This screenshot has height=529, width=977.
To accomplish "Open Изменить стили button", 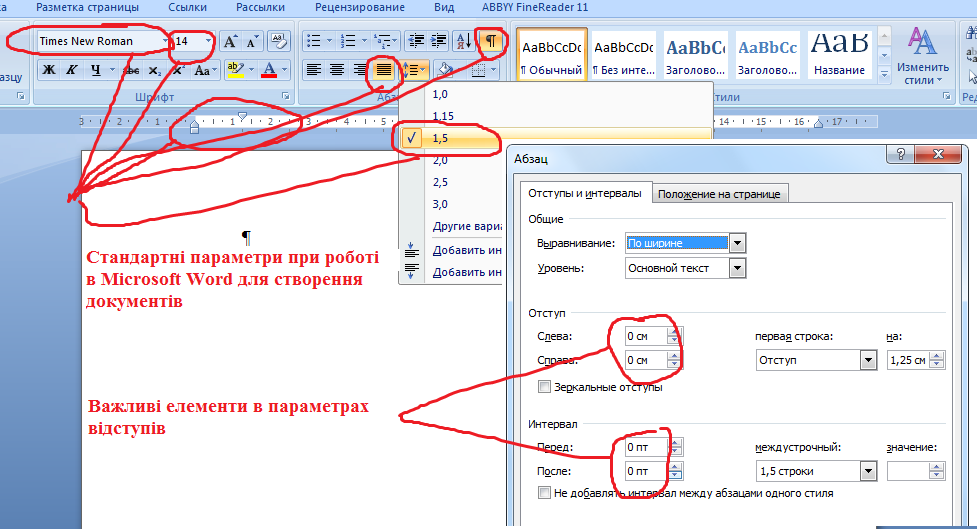I will pos(922,56).
